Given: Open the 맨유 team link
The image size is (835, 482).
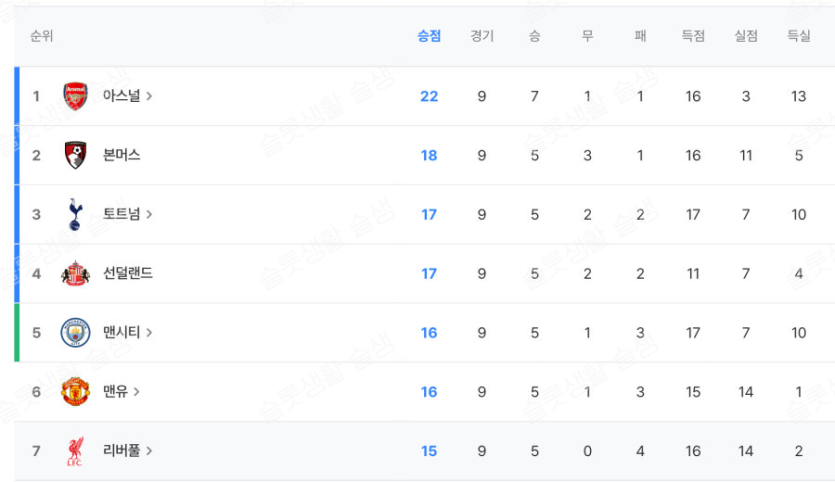Looking at the screenshot, I should pos(115,391).
